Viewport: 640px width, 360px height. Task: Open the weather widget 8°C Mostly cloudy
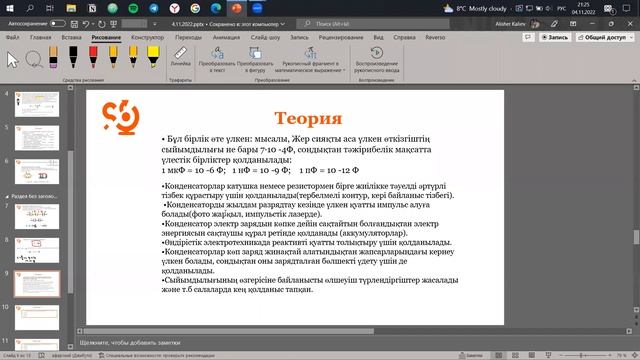[475, 8]
